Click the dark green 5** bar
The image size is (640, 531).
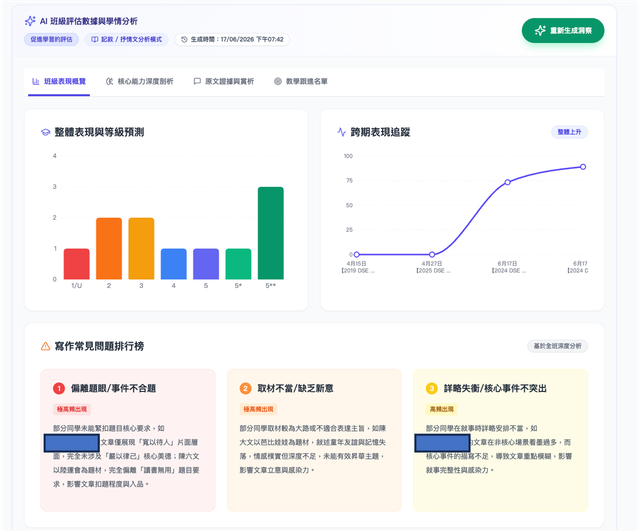tap(271, 233)
